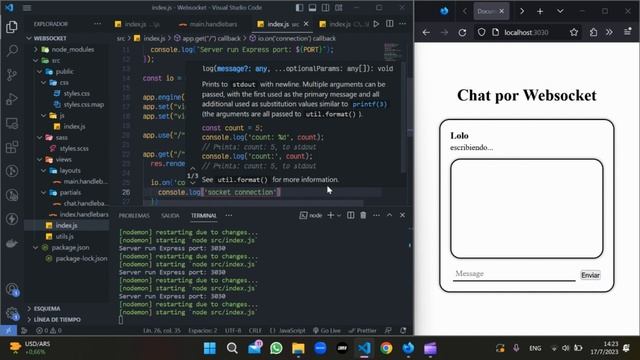Maximize the terminal panel size
The width and height of the screenshot is (640, 360).
pos(389,215)
